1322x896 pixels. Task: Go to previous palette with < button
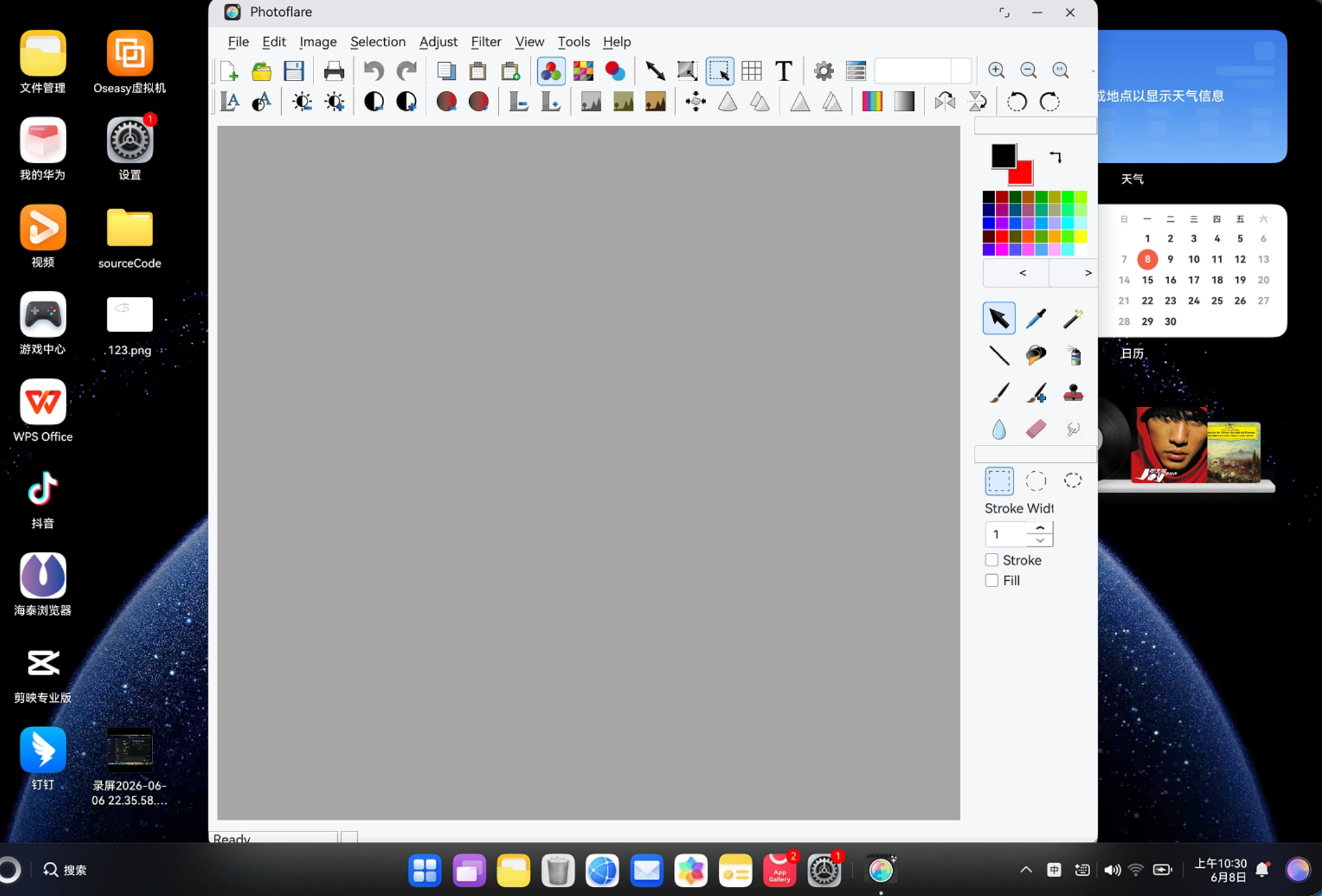(1017, 273)
